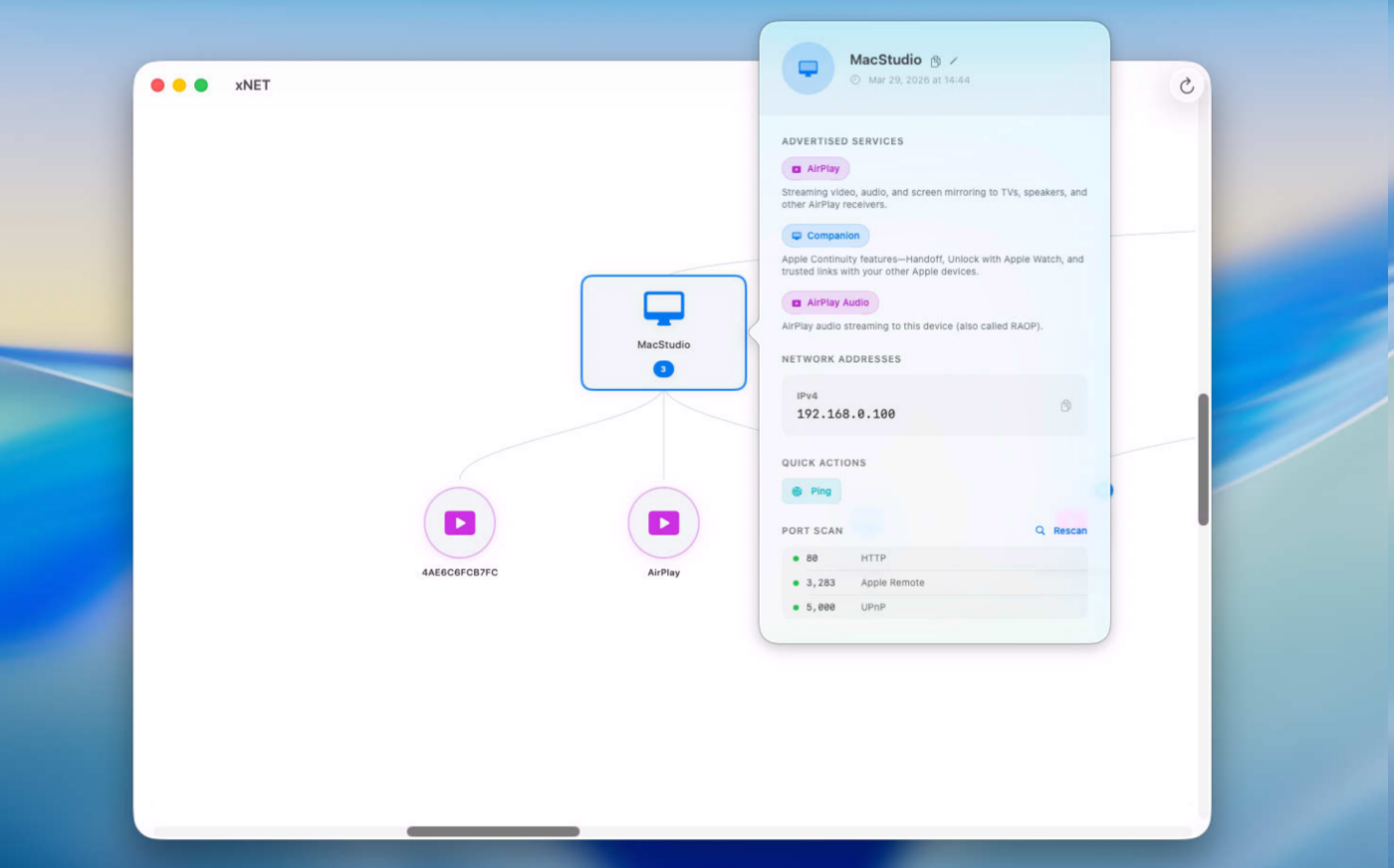Click the vertical scrollbar thumb

1203,459
